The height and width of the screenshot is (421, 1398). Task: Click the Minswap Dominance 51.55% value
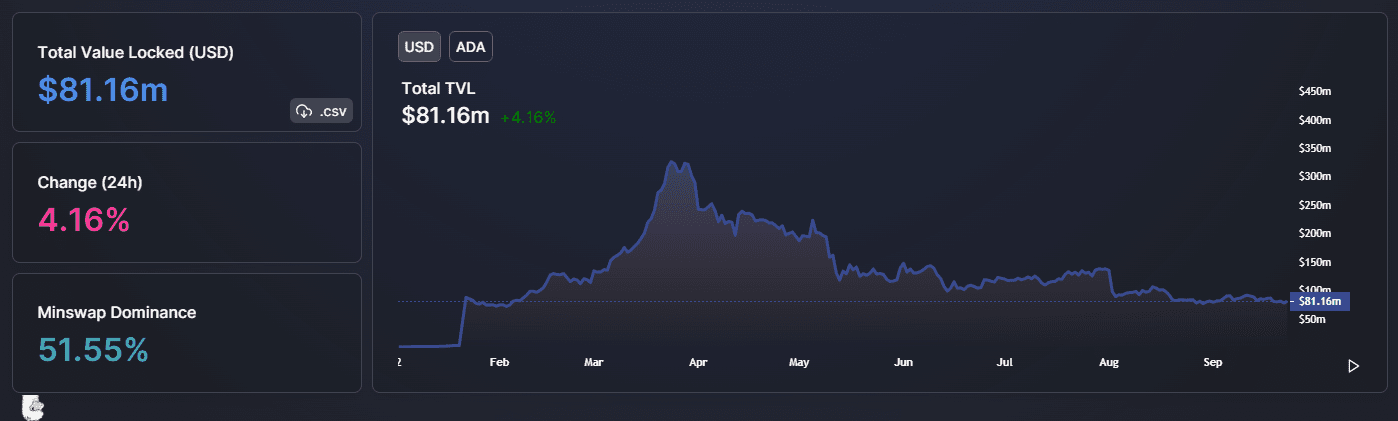[93, 350]
